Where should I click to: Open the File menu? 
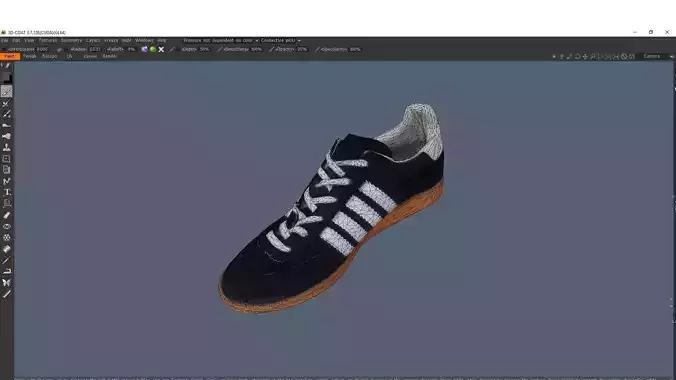[x=4, y=41]
